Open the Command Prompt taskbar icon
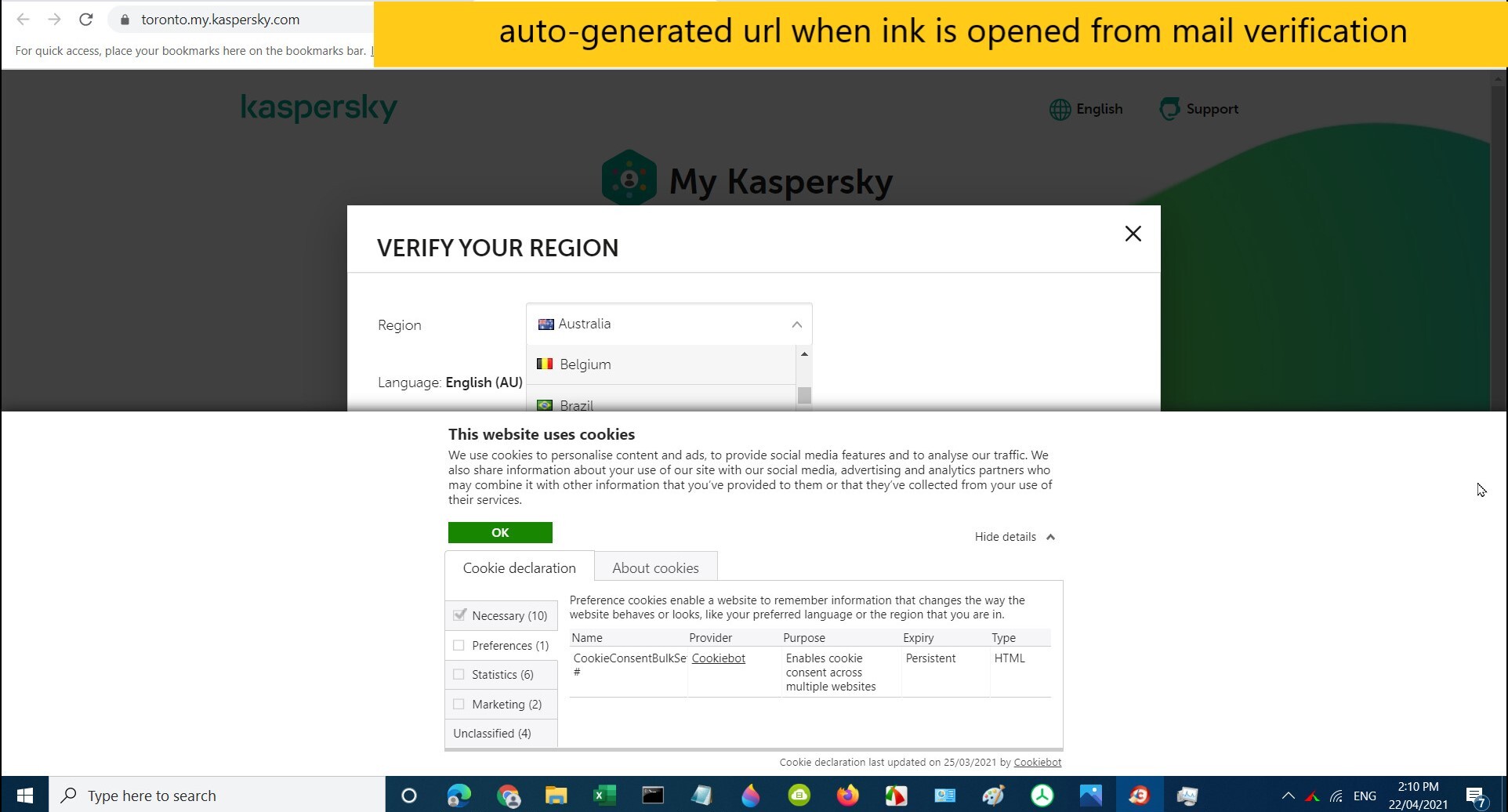The height and width of the screenshot is (812, 1508). tap(652, 796)
